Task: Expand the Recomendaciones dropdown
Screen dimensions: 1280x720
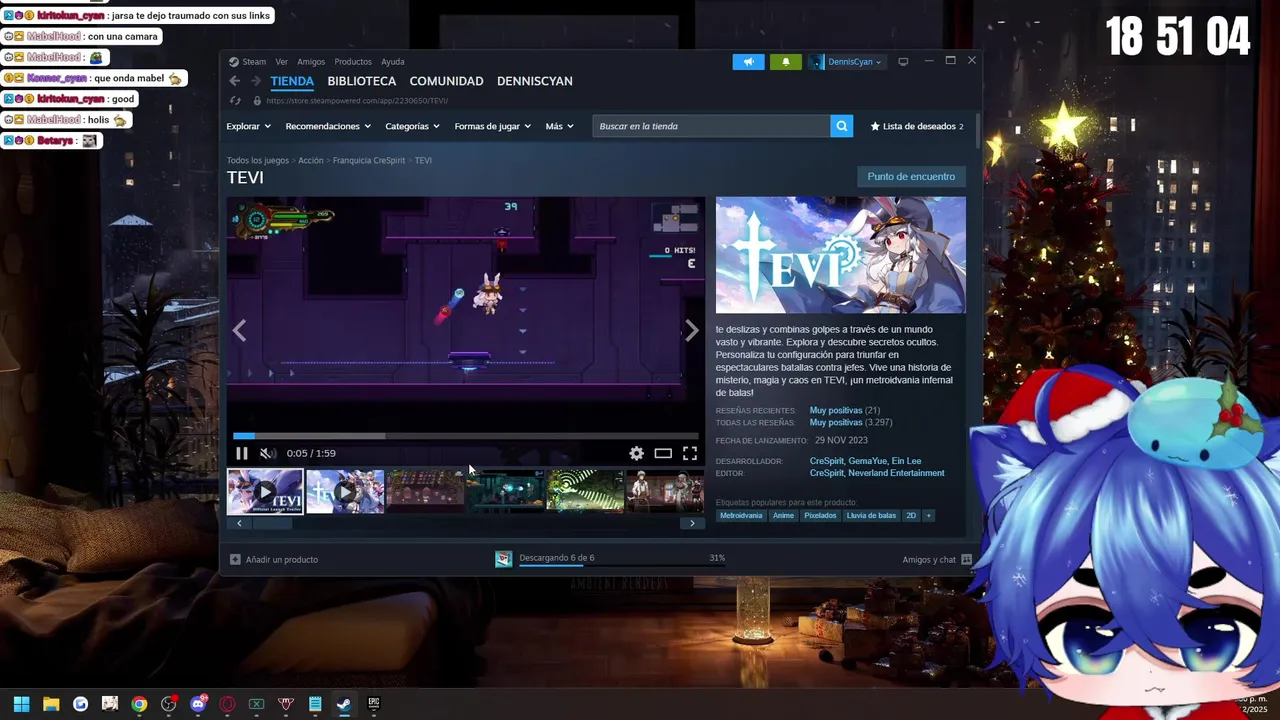Action: click(x=328, y=126)
